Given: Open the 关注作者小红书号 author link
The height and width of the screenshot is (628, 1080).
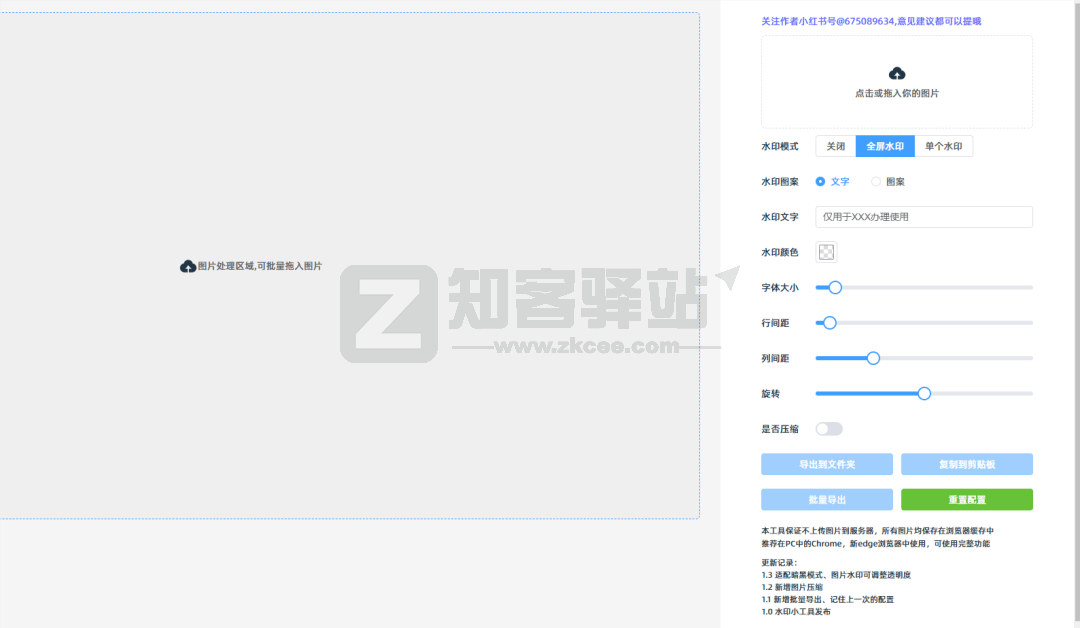Looking at the screenshot, I should pyautogui.click(x=870, y=21).
